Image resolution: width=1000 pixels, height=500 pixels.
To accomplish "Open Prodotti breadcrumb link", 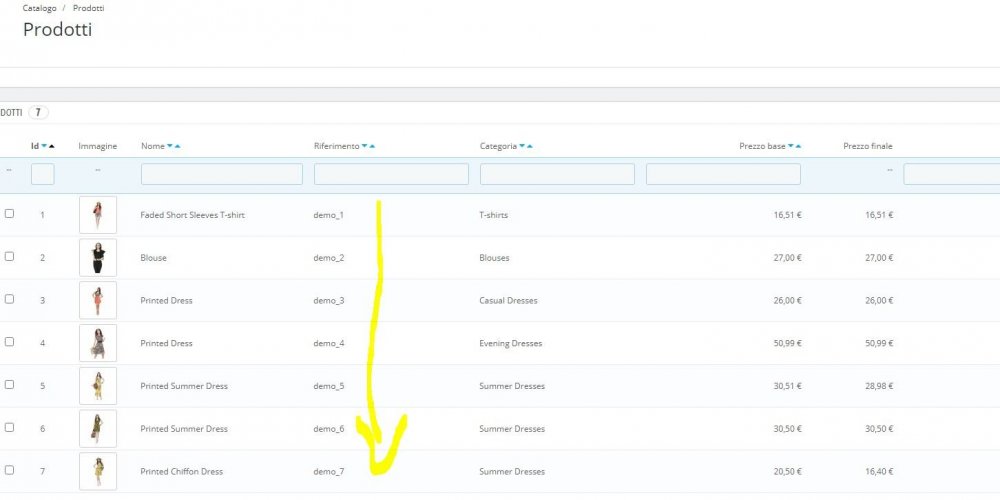I will point(89,9).
